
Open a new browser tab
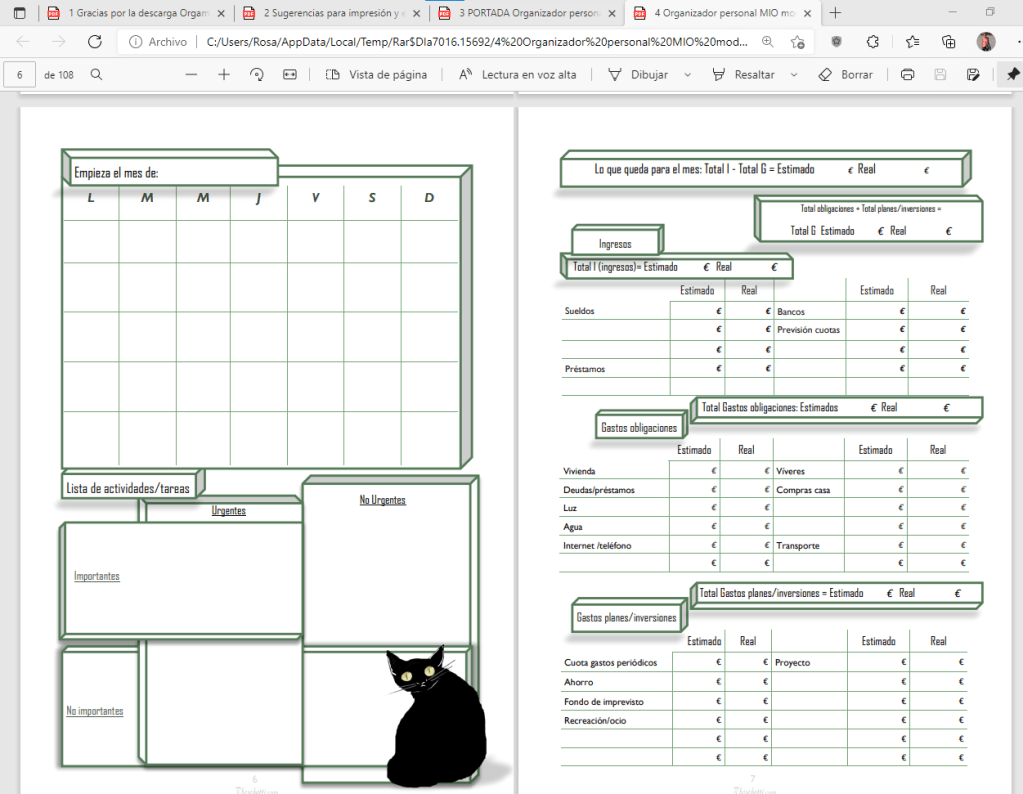coord(835,13)
